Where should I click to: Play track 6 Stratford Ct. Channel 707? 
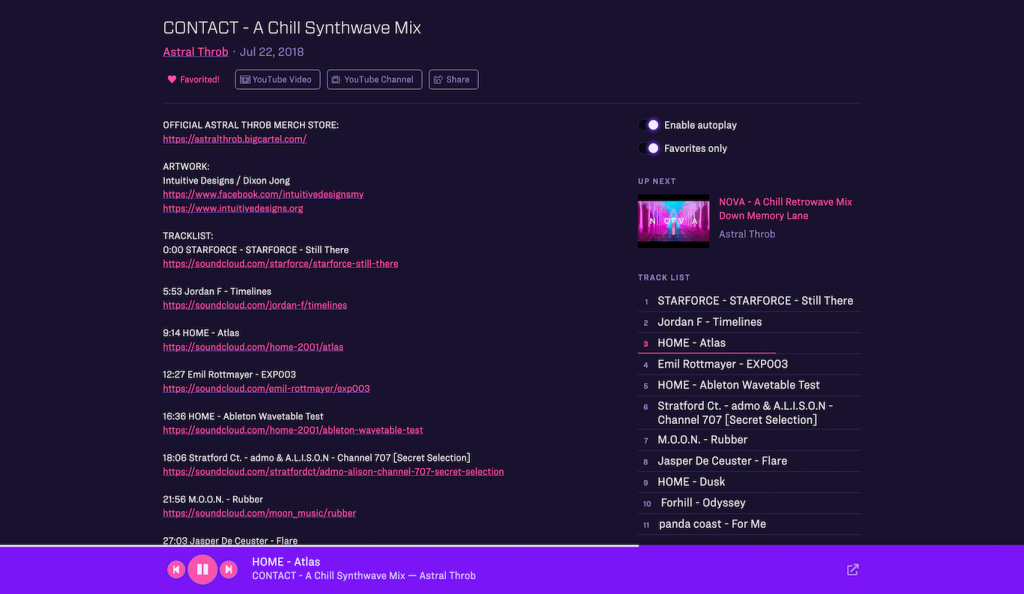(x=749, y=413)
